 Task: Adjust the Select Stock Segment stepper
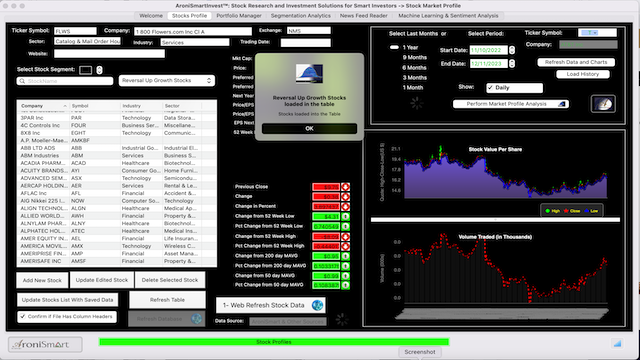[99, 70]
